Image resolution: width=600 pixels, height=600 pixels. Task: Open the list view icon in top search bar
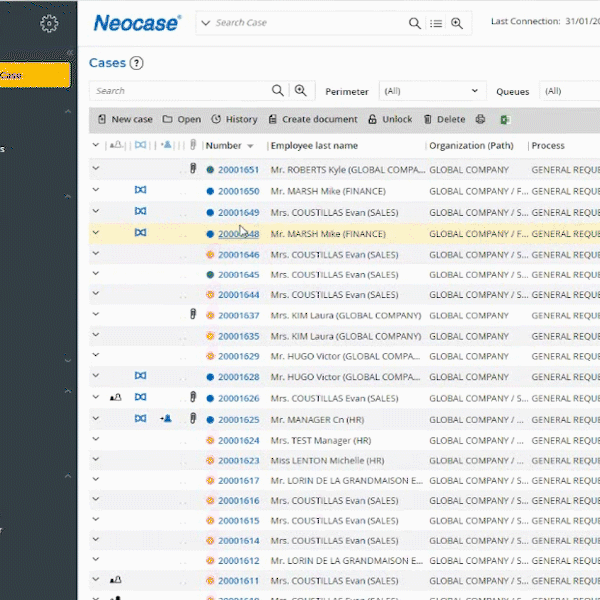[x=436, y=23]
